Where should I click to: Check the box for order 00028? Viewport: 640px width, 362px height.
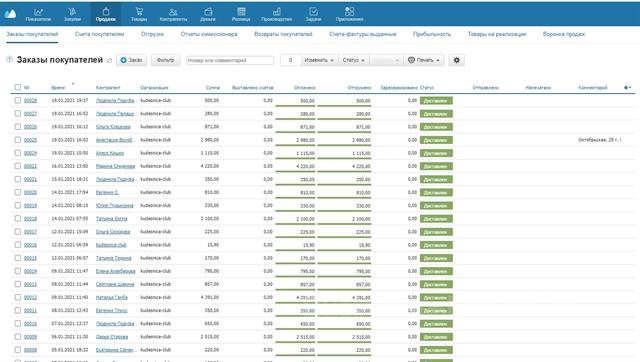click(18, 100)
